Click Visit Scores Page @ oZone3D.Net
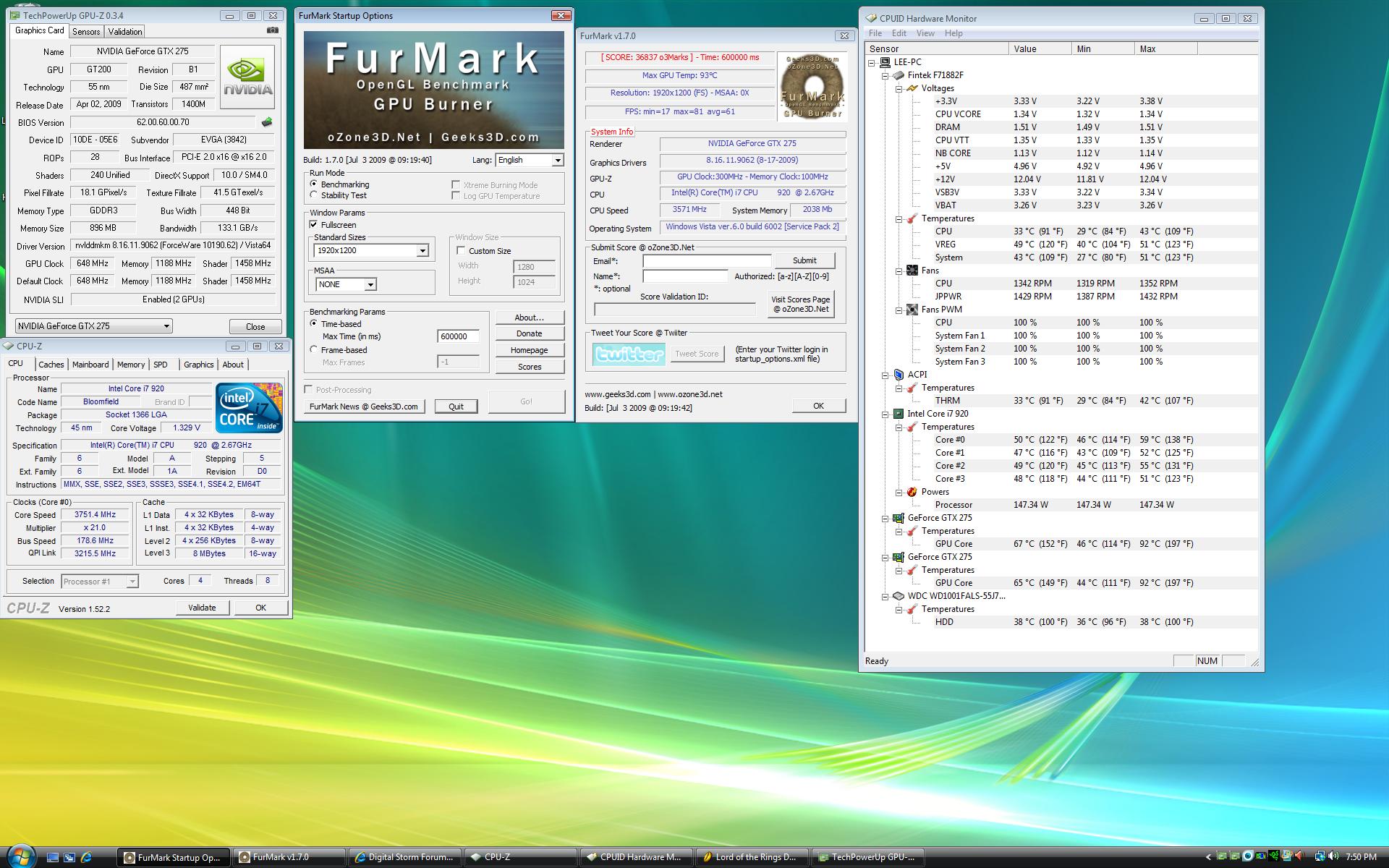The width and height of the screenshot is (1389, 868). (x=800, y=304)
